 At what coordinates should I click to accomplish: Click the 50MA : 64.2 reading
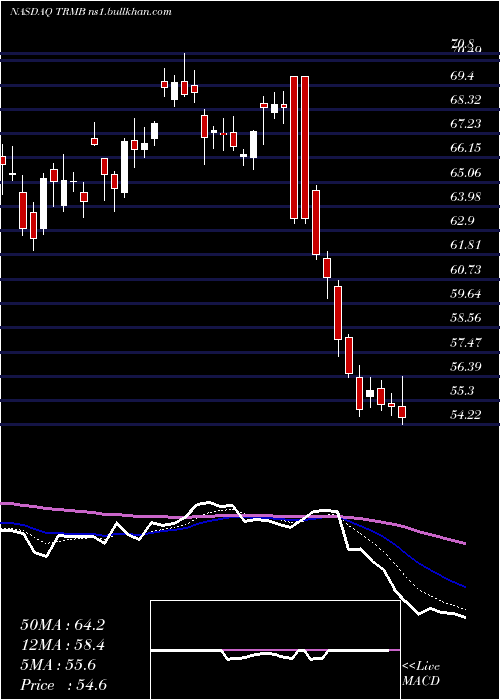coord(63,625)
